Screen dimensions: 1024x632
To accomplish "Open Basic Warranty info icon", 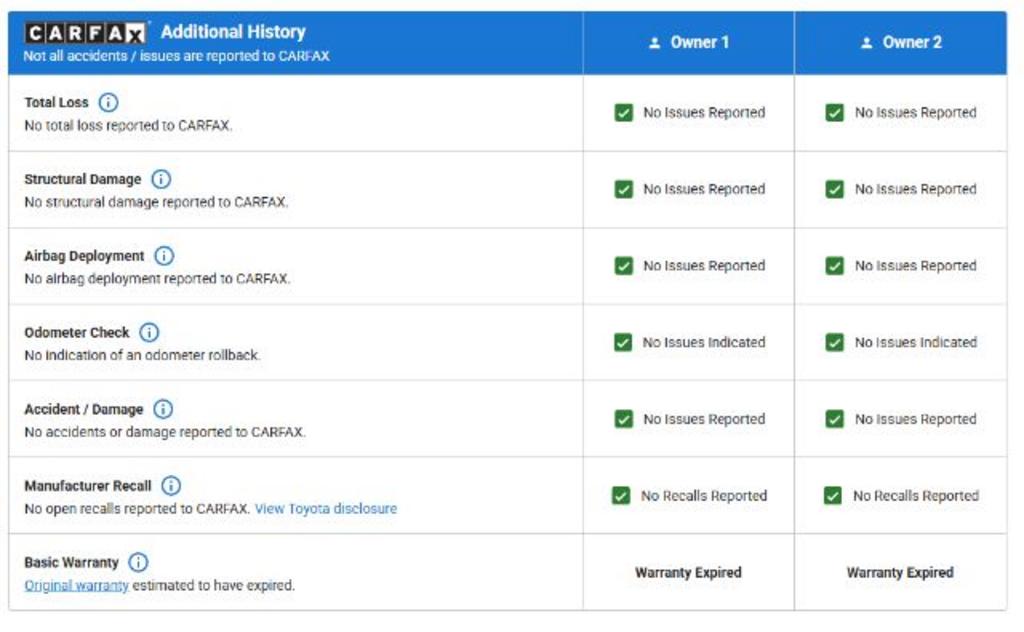I will 138,562.
